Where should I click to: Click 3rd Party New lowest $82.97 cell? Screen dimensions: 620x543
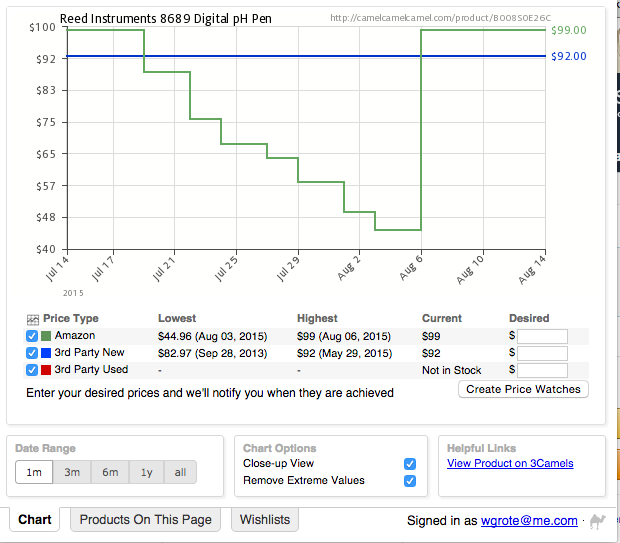(212, 353)
